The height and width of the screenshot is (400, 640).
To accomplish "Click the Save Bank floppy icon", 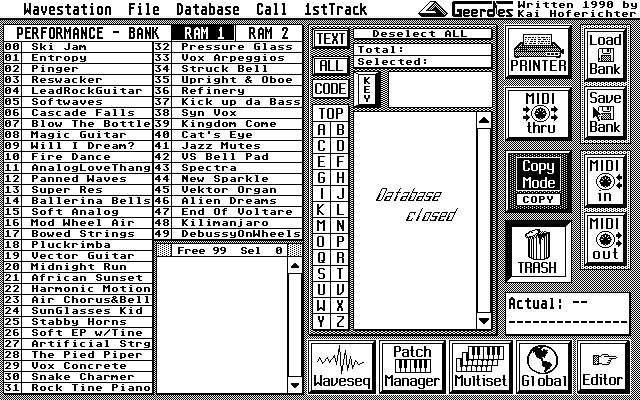I will (x=604, y=113).
